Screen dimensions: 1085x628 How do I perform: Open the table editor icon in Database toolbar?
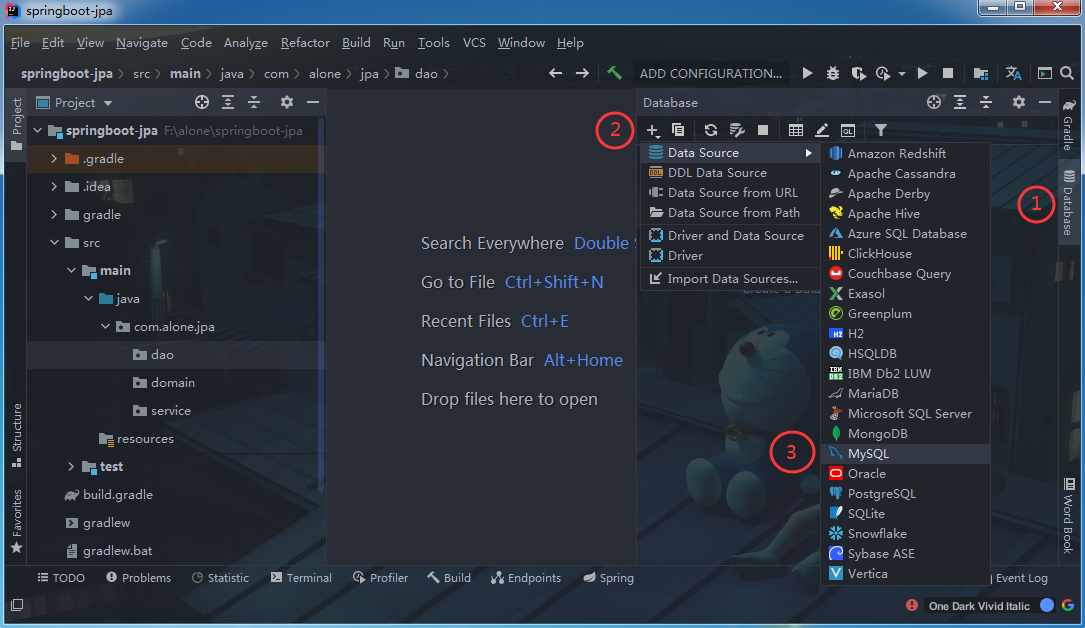pyautogui.click(x=796, y=130)
